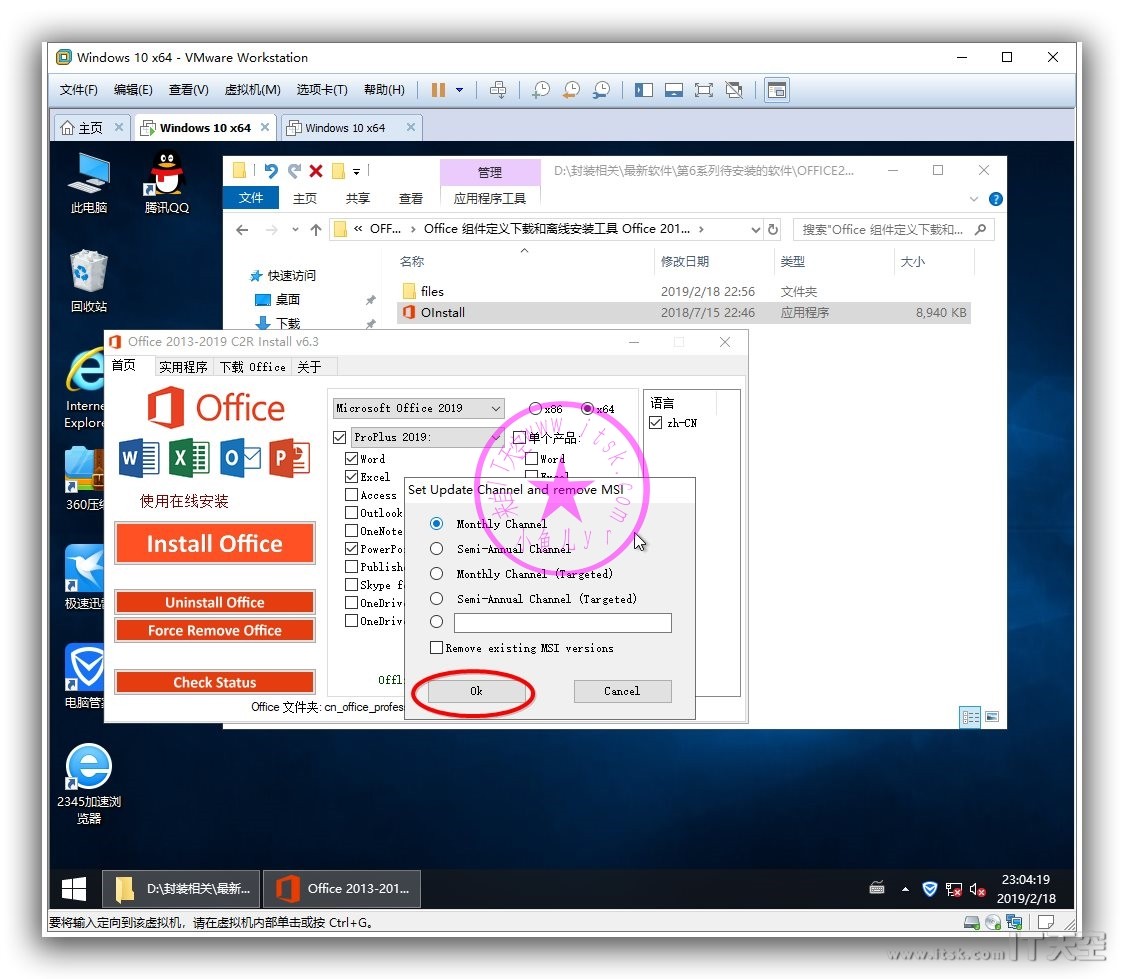Expand the address bar history dropdown
Viewport: 1124px width, 979px height.
click(755, 229)
